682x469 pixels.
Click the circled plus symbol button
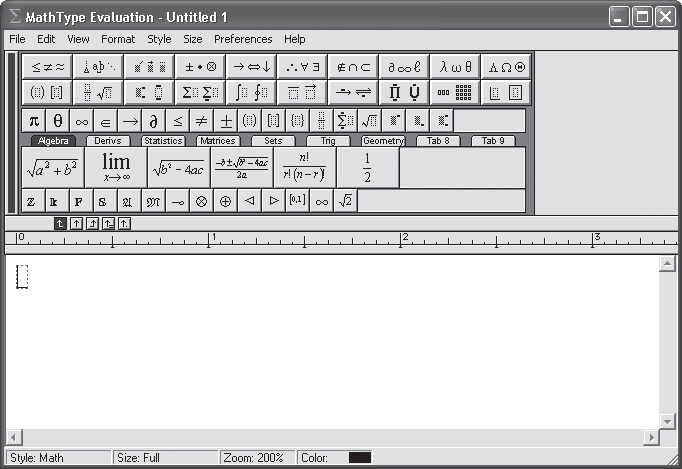point(226,201)
